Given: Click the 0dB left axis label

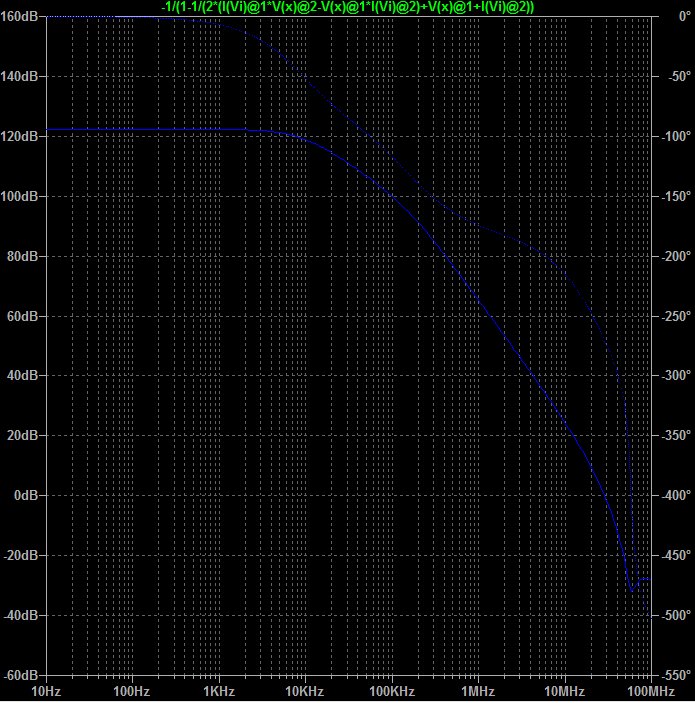Looking at the screenshot, I should point(26,495).
